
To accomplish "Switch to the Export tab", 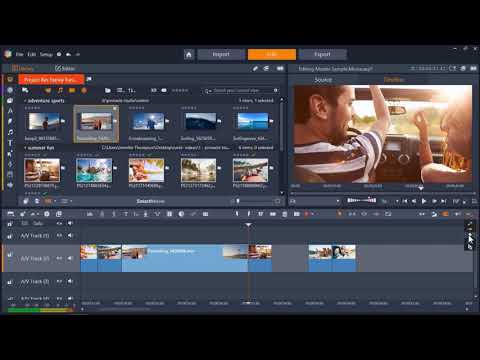I will pos(322,54).
